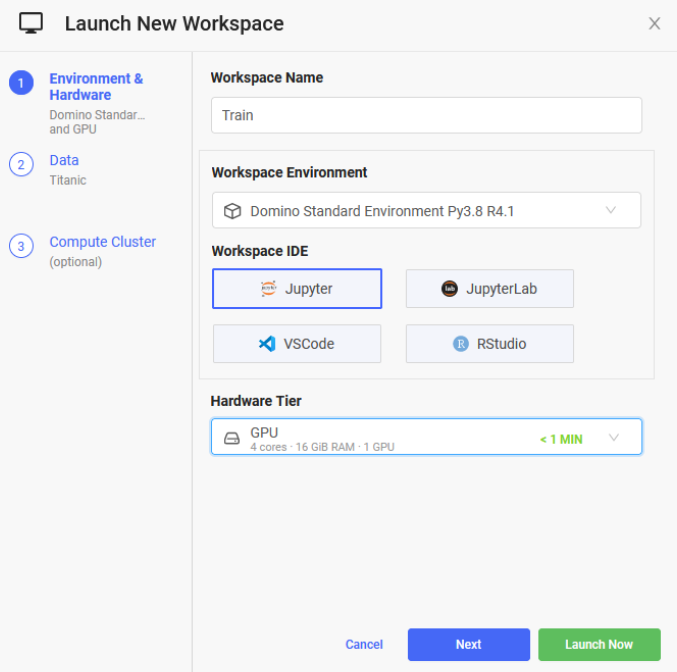677x672 pixels.
Task: Click 'Domino Standar... and GPU' summary text
Action: [x=97, y=122]
